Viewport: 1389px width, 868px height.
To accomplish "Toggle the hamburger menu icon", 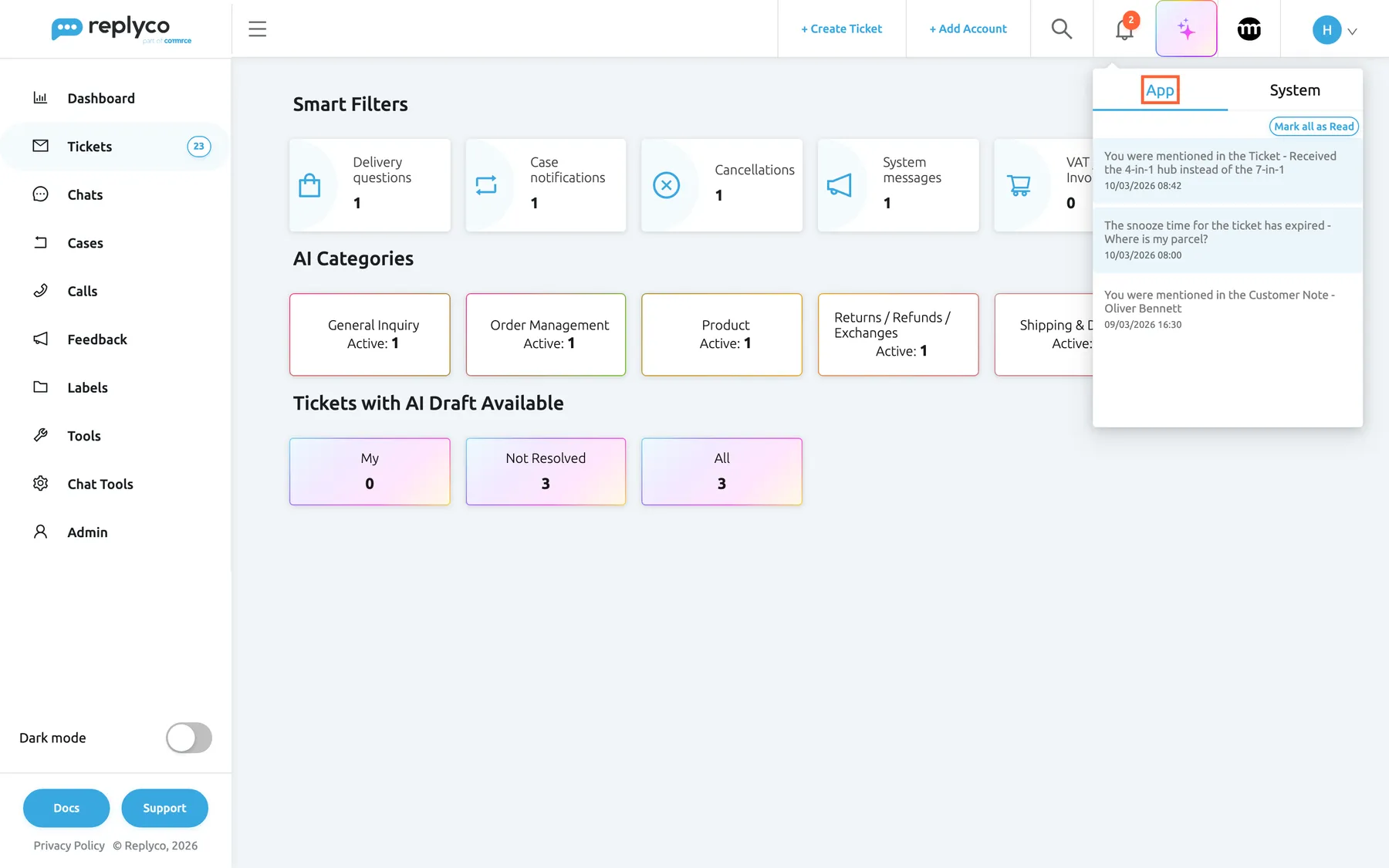I will tap(258, 29).
